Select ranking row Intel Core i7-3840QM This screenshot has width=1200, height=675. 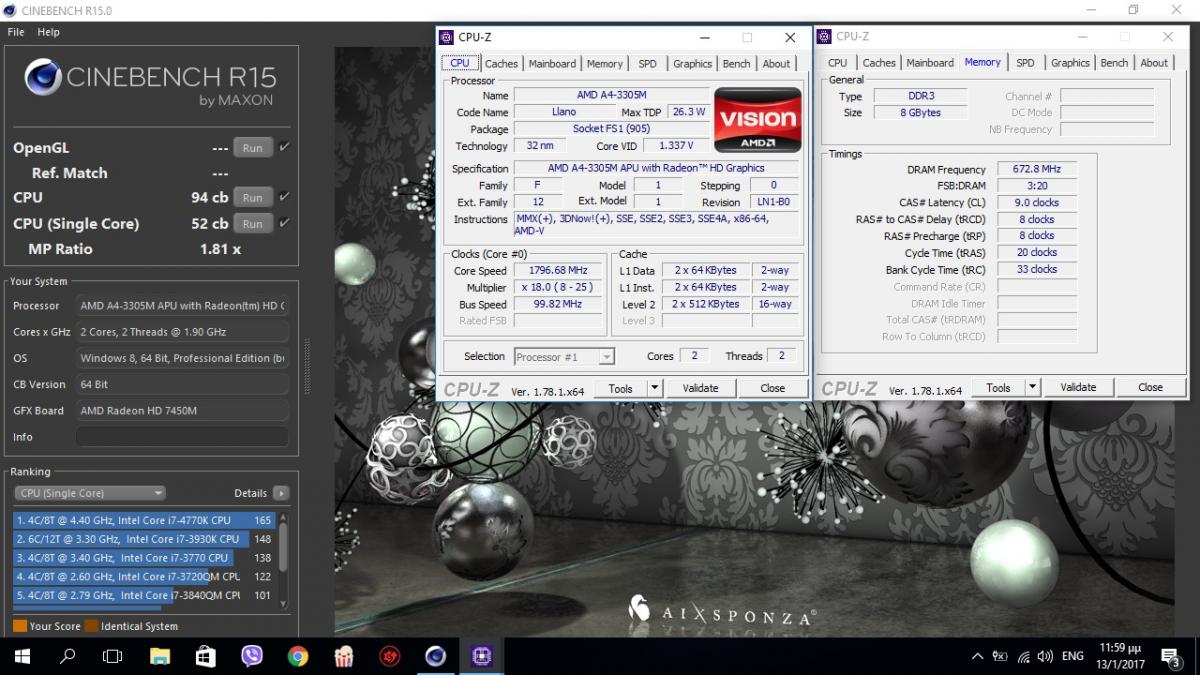point(144,595)
